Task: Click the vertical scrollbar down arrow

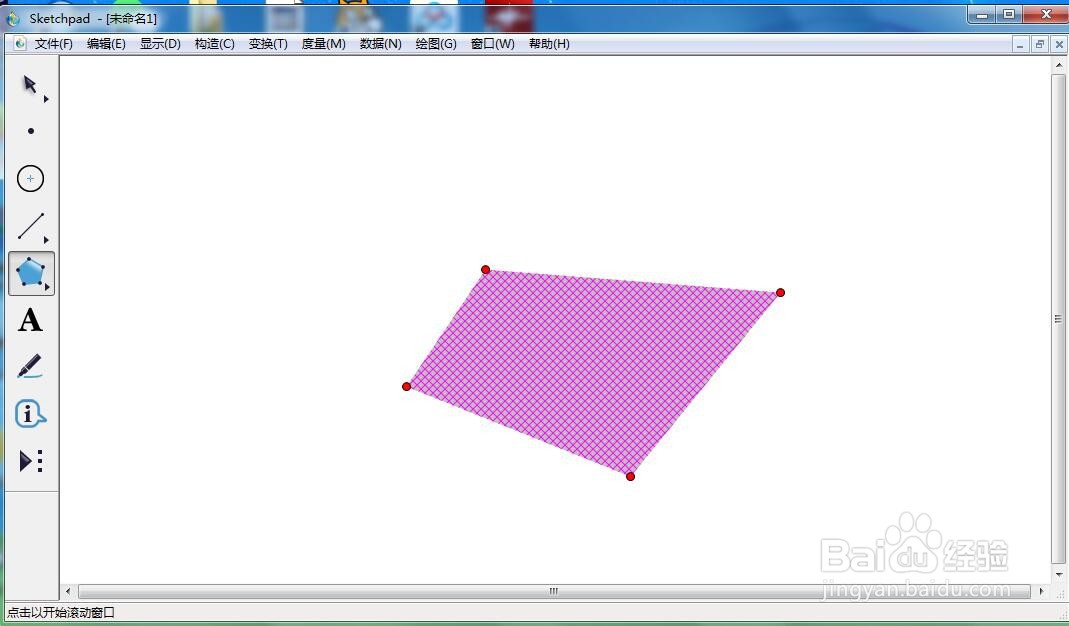Action: point(1059,575)
